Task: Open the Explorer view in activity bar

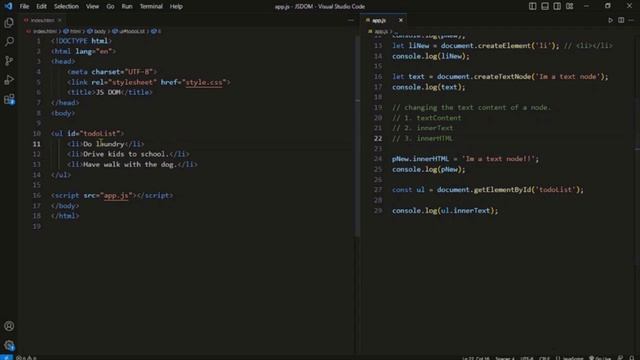Action: pos(9,23)
